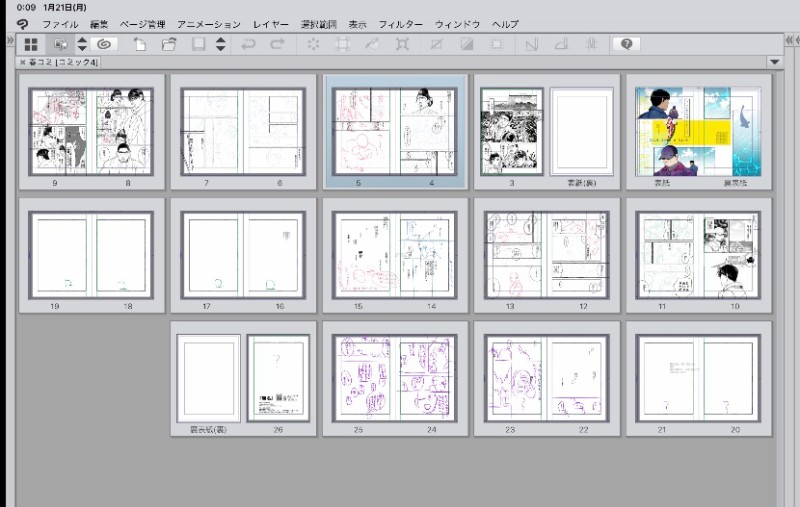
Task: Click the page manager vertical scrollbar
Action: tap(779, 288)
